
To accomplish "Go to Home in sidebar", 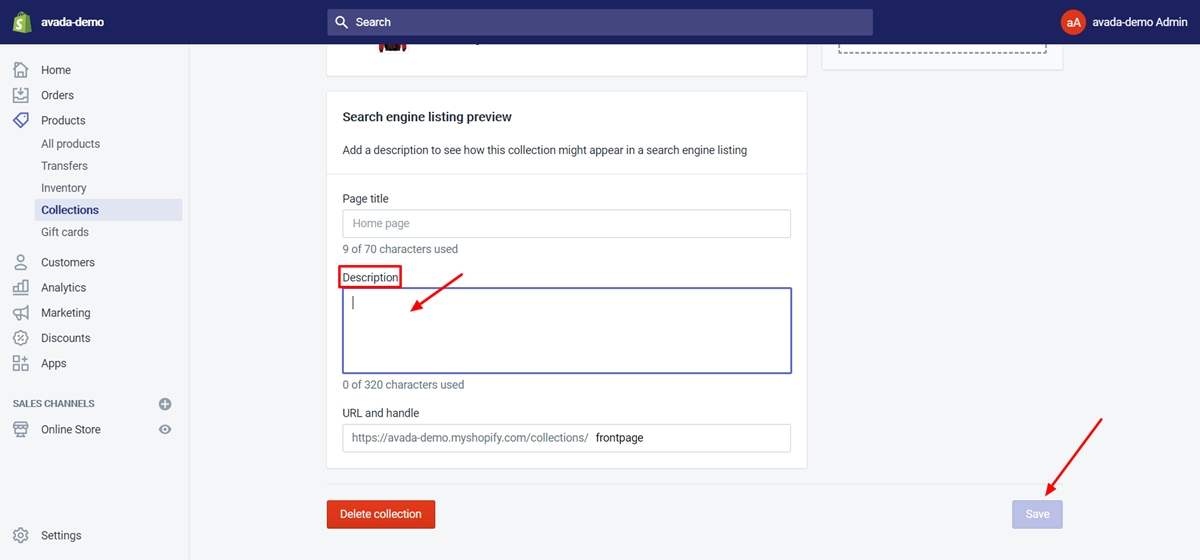I will (56, 70).
